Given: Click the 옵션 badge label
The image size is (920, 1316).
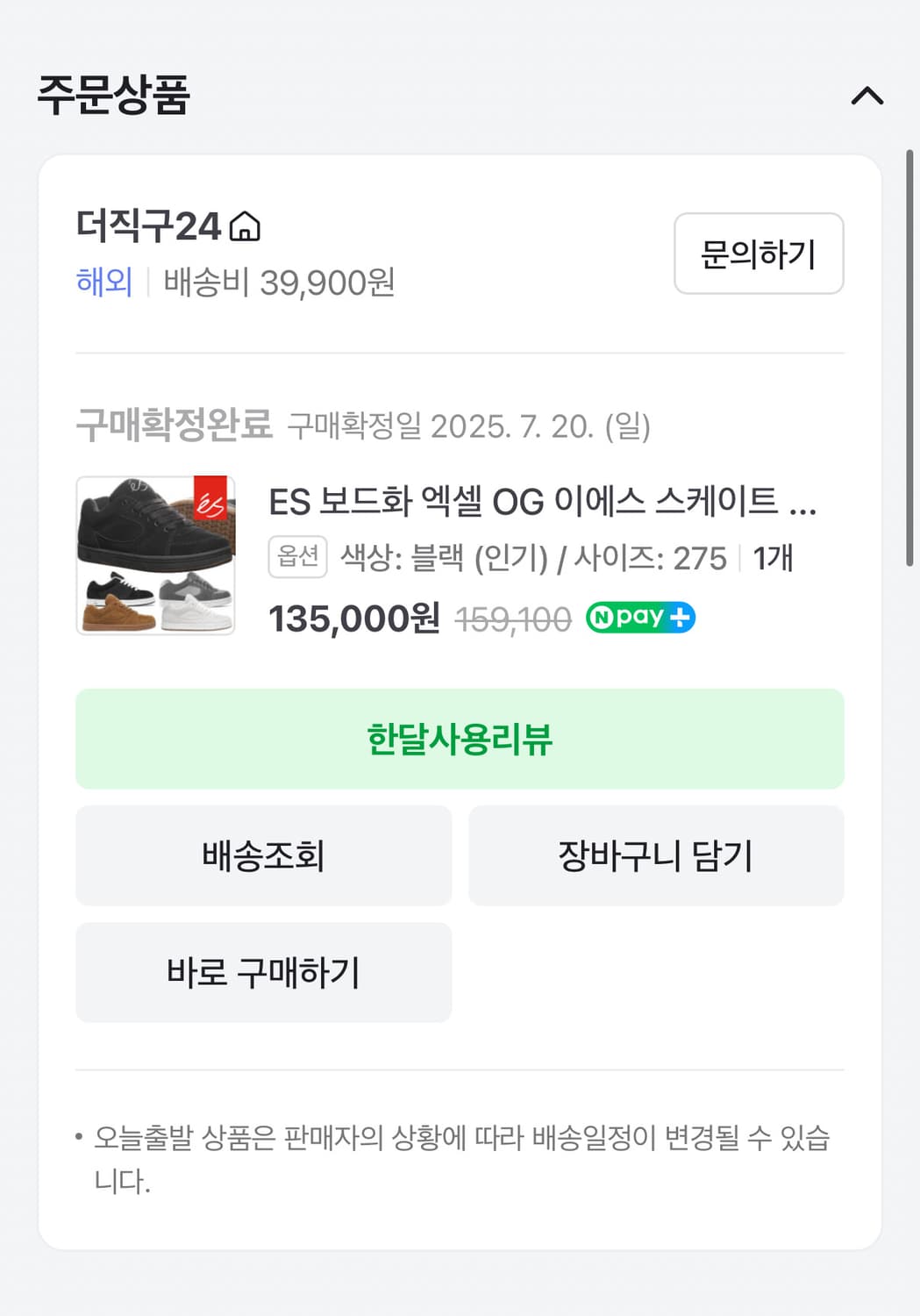Looking at the screenshot, I should [x=297, y=557].
